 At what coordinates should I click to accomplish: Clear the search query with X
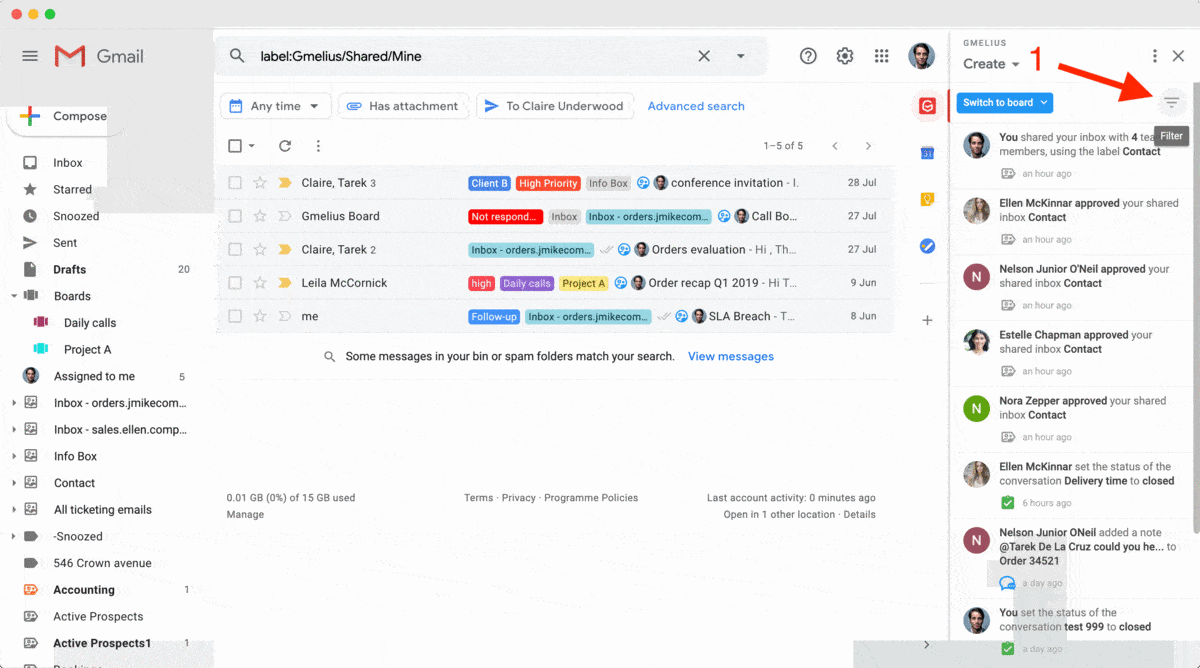tap(704, 56)
